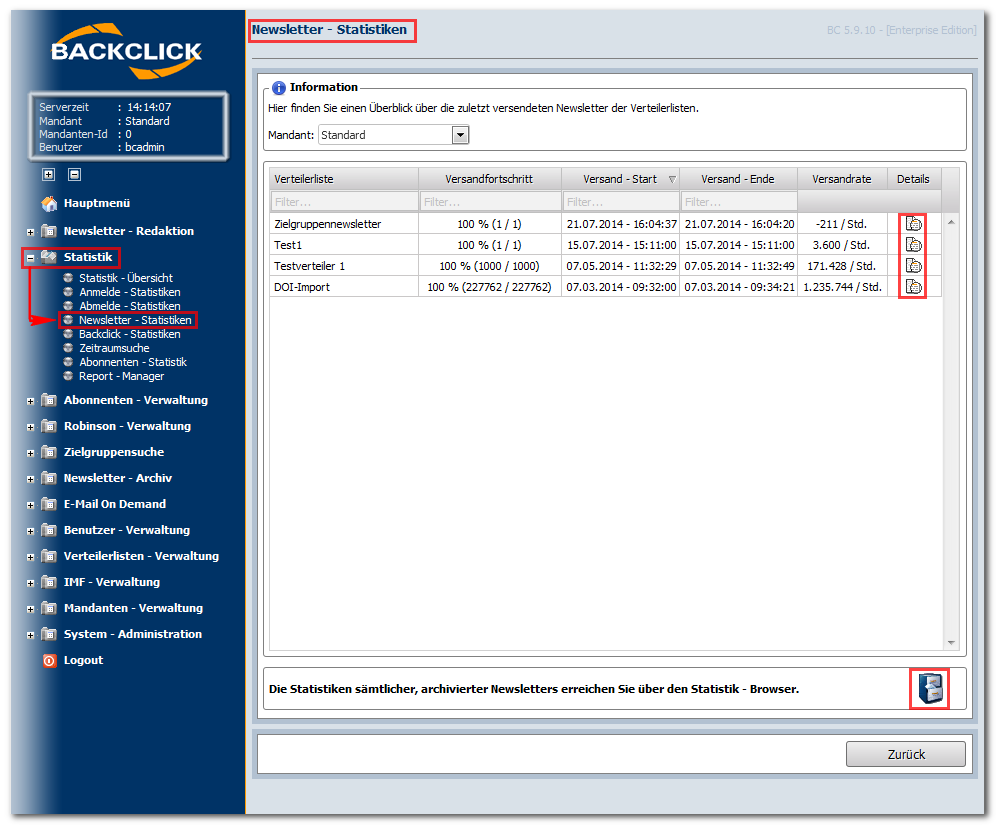
Task: Open Statistik - Übersicht menu entry
Action: pyautogui.click(x=126, y=278)
